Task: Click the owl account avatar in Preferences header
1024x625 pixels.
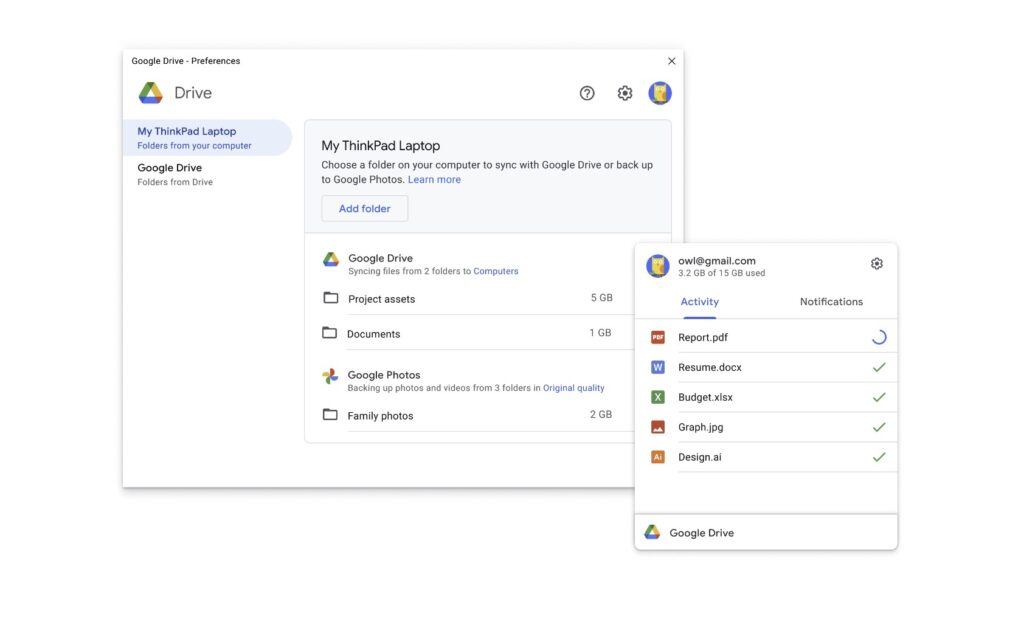Action: pos(660,93)
